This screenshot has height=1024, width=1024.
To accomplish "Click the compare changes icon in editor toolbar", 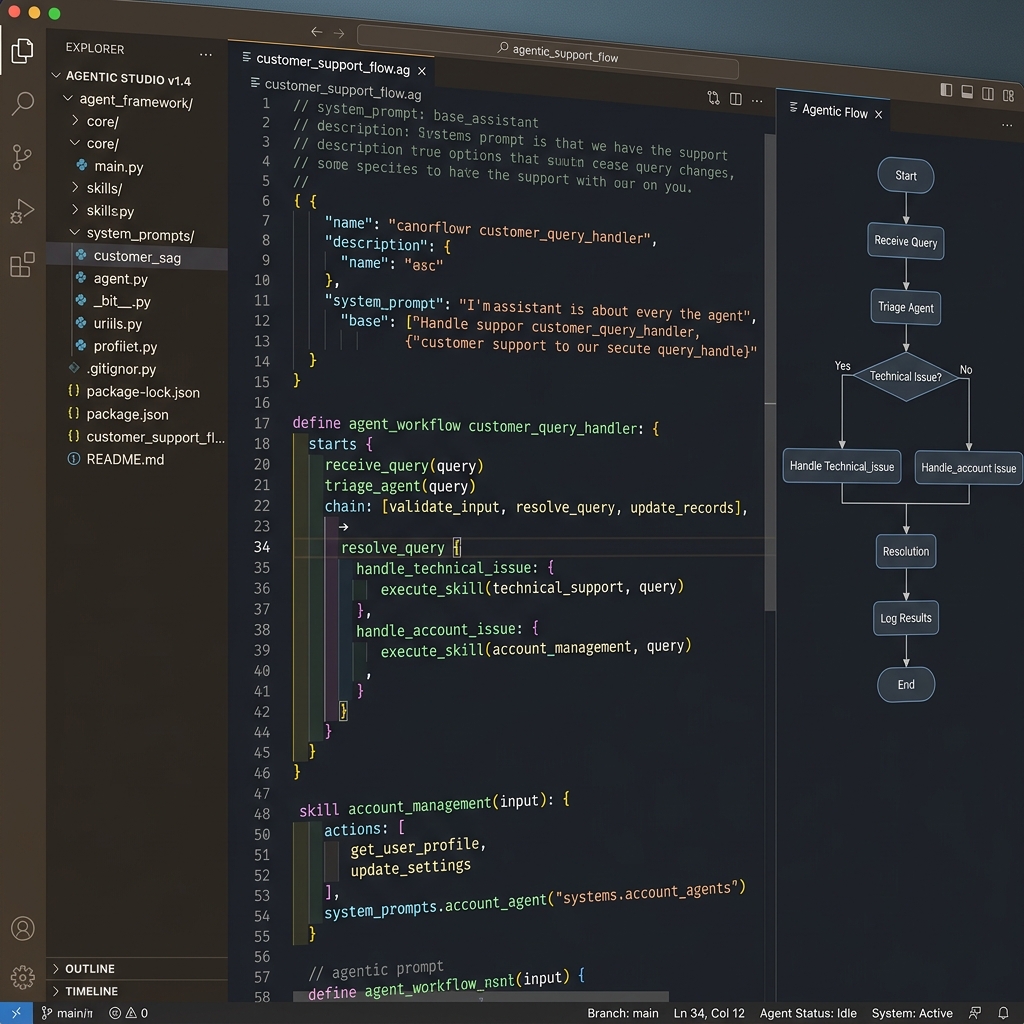I will tap(713, 98).
